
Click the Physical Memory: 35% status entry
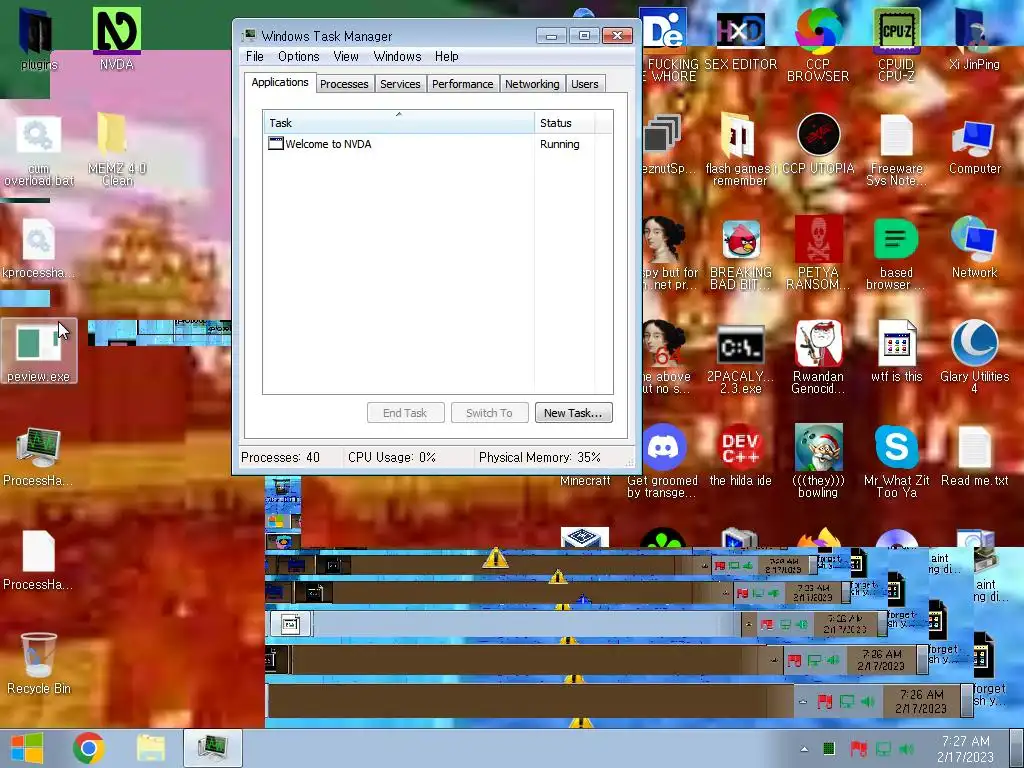(x=539, y=457)
